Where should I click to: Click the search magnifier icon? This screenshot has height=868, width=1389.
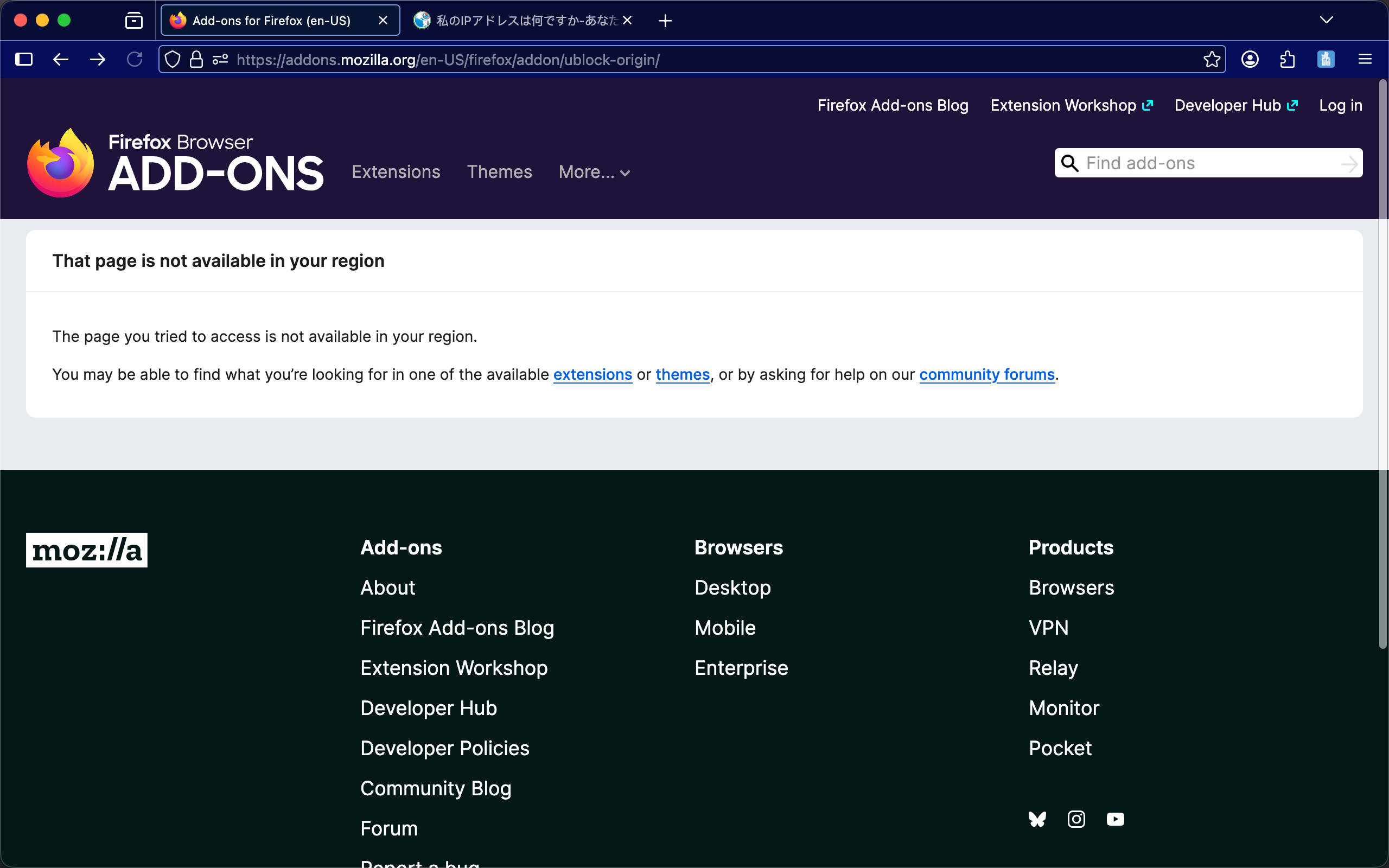tap(1069, 163)
